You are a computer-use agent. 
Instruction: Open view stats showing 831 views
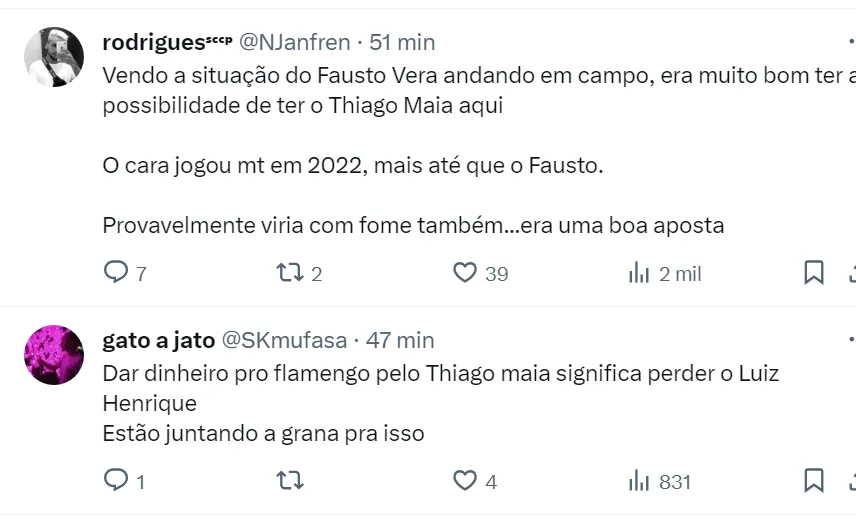639,481
